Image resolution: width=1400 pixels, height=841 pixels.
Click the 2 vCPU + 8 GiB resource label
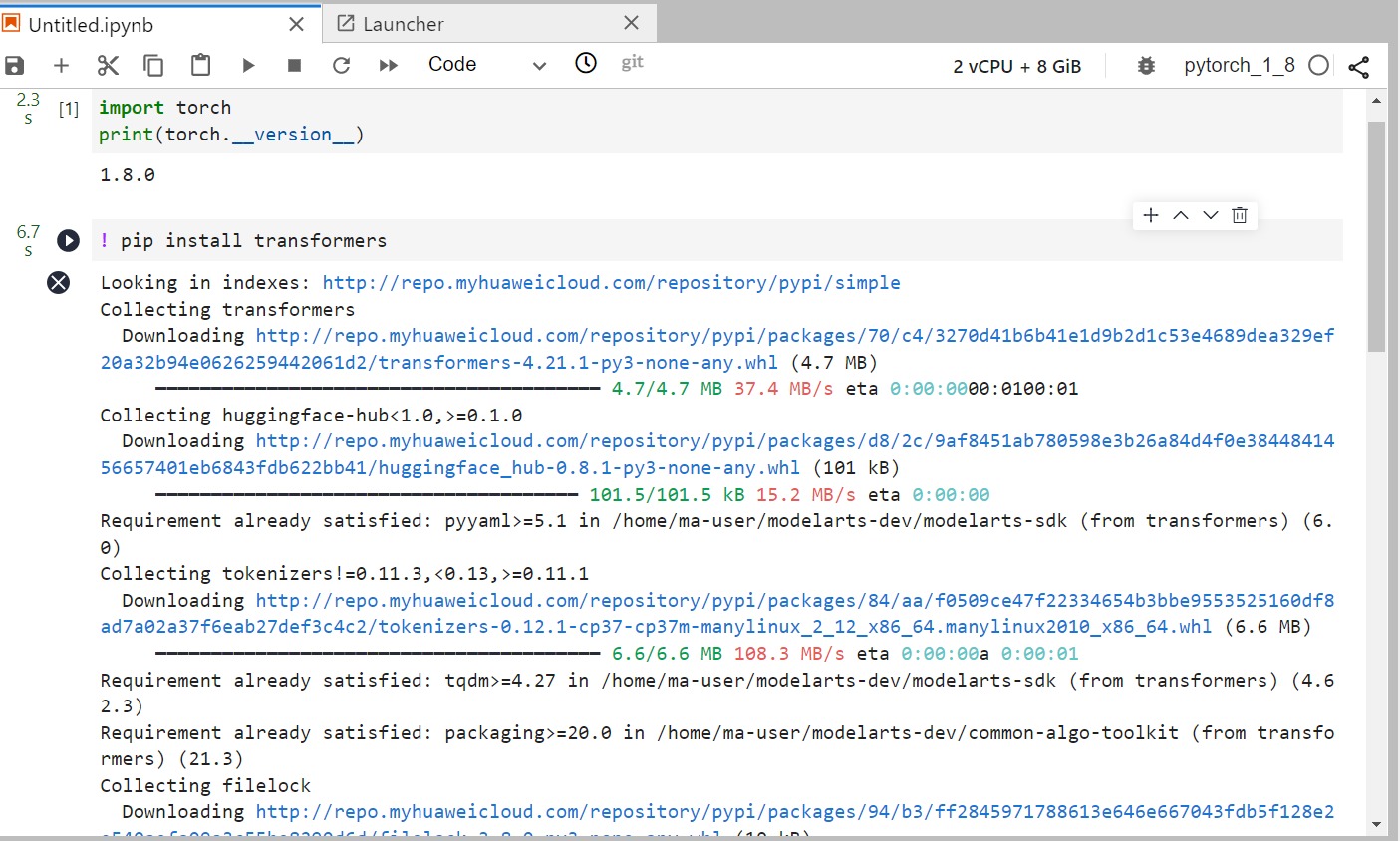click(x=1016, y=67)
